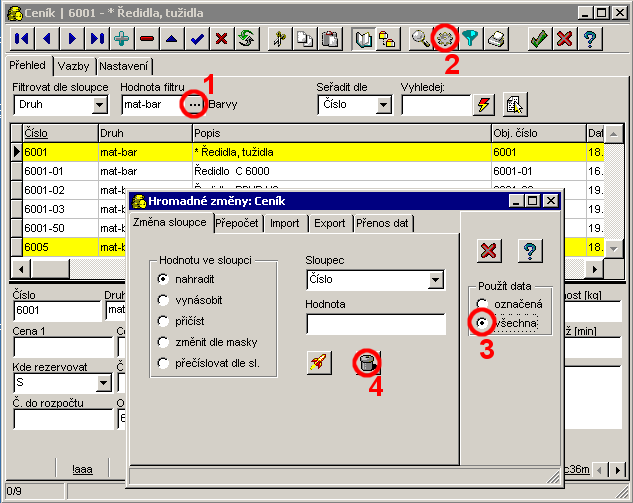633x503 pixels.
Task: Click the magnifier search icon in toolbar
Action: click(420, 39)
